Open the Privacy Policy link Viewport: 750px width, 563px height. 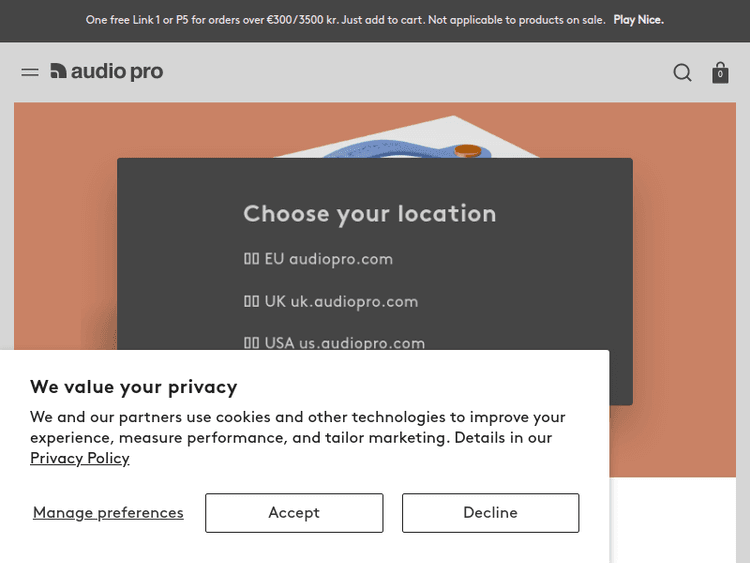(80, 458)
